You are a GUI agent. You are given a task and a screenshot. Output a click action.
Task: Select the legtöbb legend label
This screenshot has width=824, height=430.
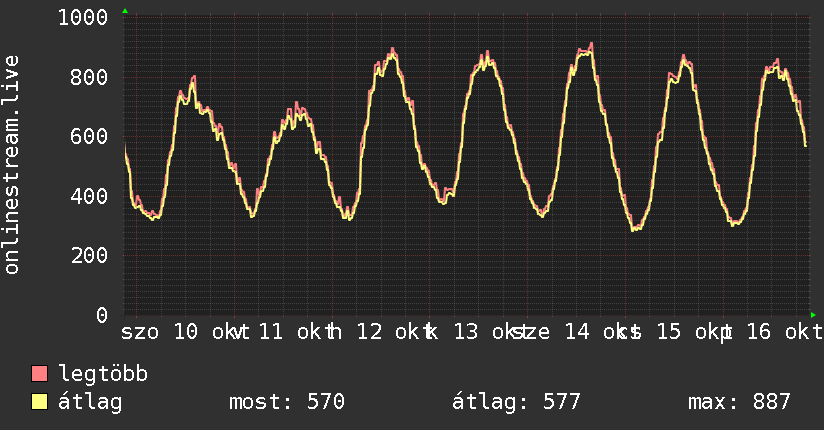[103, 374]
